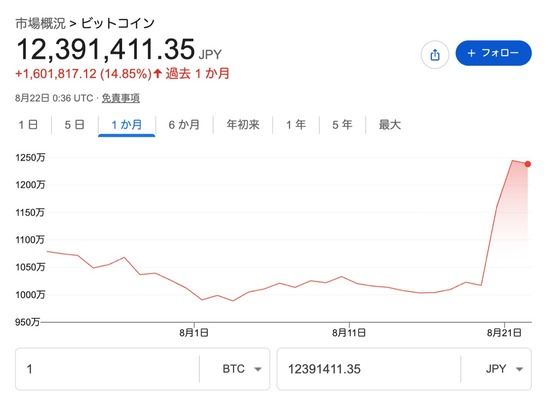550x396 pixels.
Task: Show the 年初来 chart range
Action: (243, 125)
